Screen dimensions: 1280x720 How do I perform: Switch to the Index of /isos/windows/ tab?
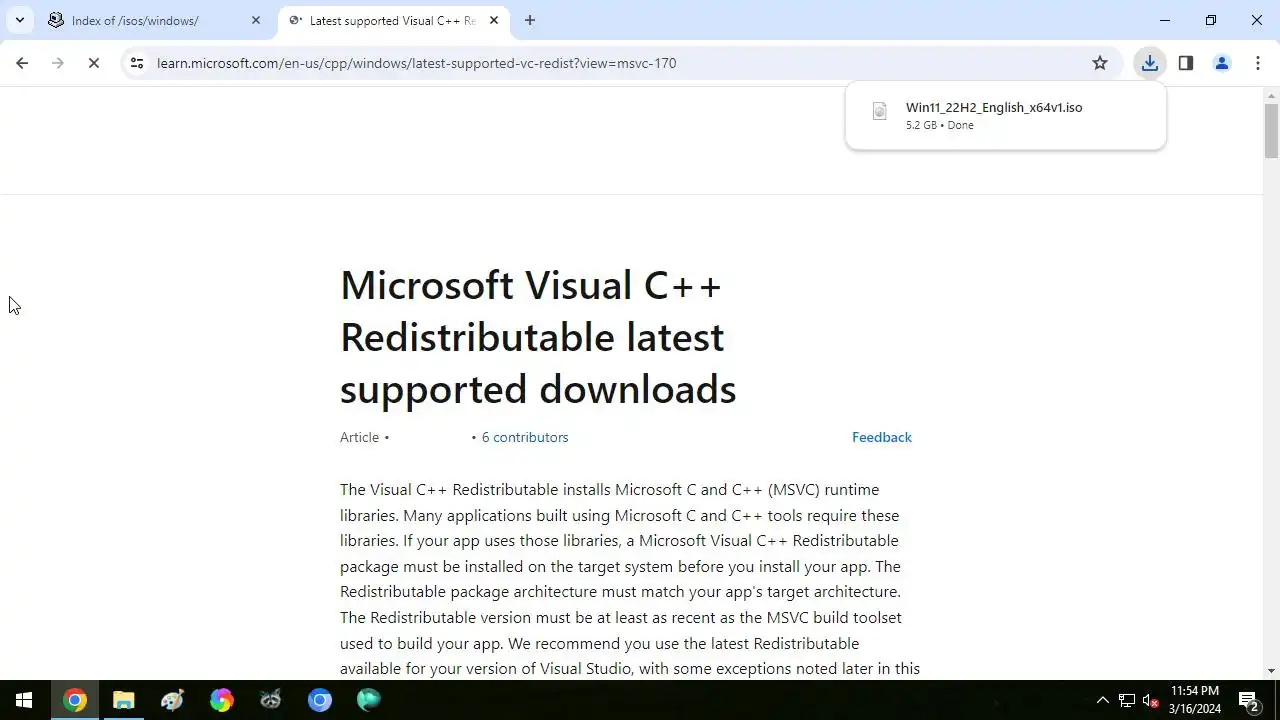coord(156,20)
